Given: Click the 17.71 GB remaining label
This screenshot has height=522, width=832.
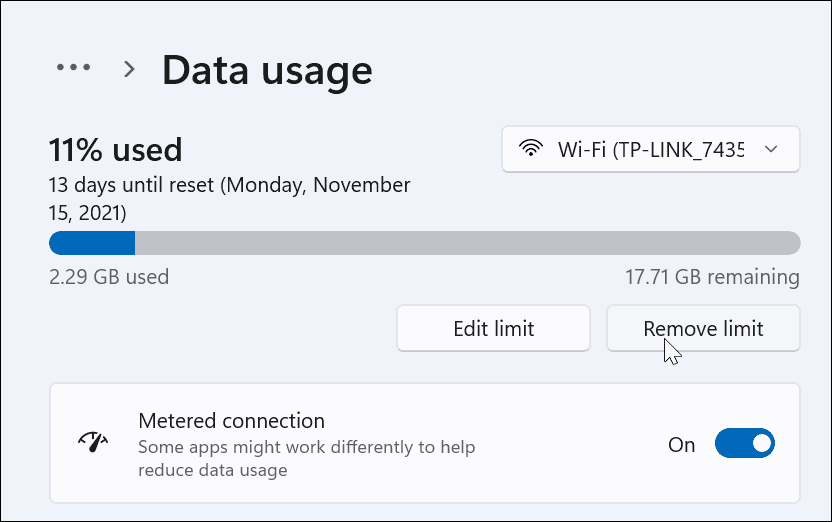Looking at the screenshot, I should pyautogui.click(x=710, y=277).
